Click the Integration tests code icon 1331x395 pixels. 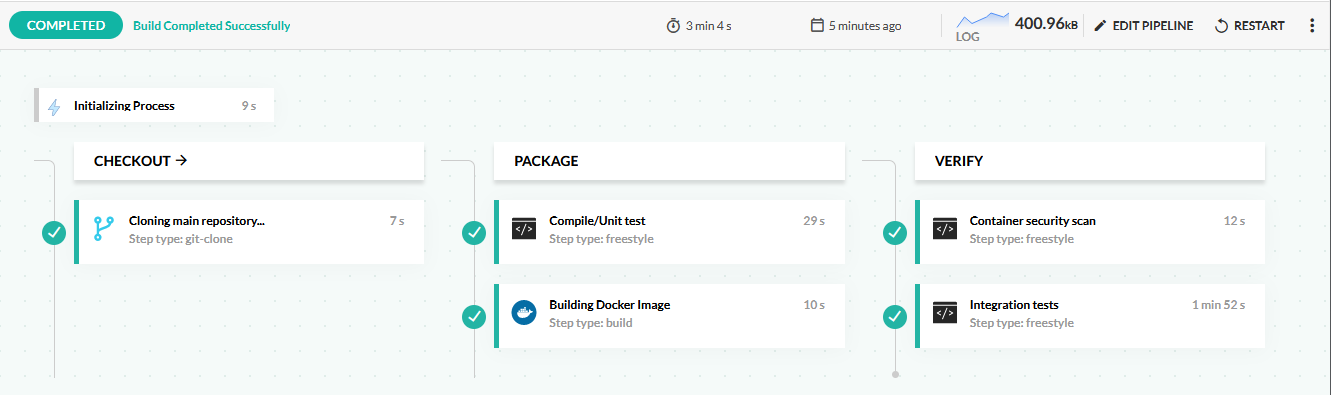tap(945, 313)
